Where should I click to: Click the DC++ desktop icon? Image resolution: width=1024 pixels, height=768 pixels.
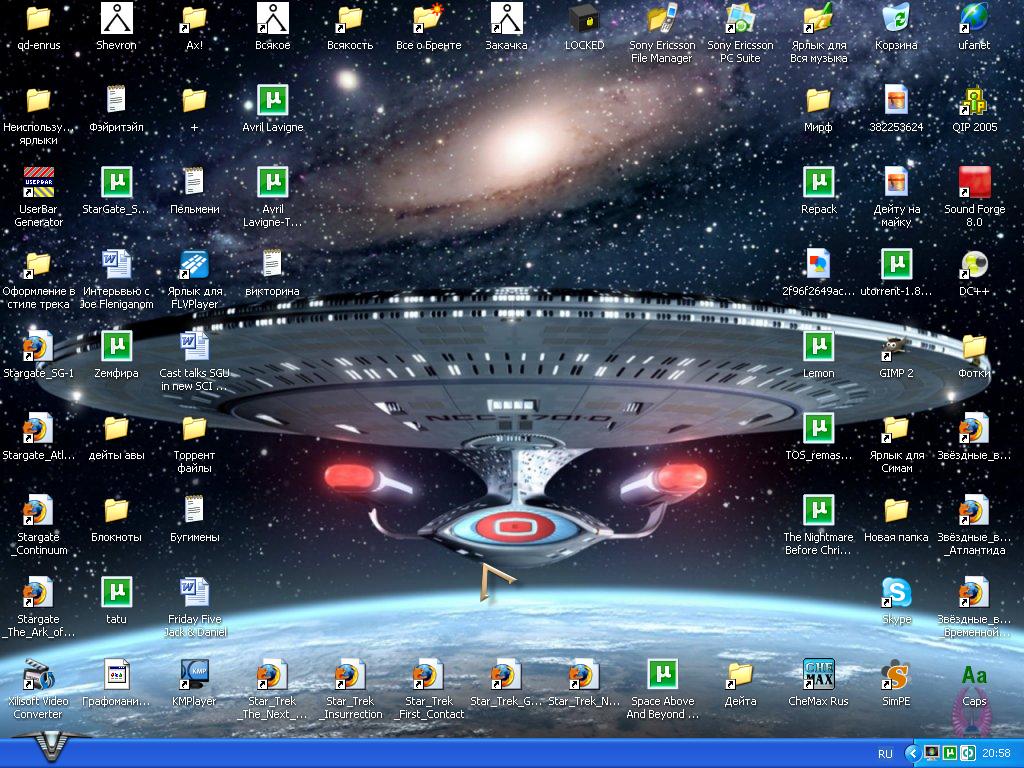pos(974,265)
